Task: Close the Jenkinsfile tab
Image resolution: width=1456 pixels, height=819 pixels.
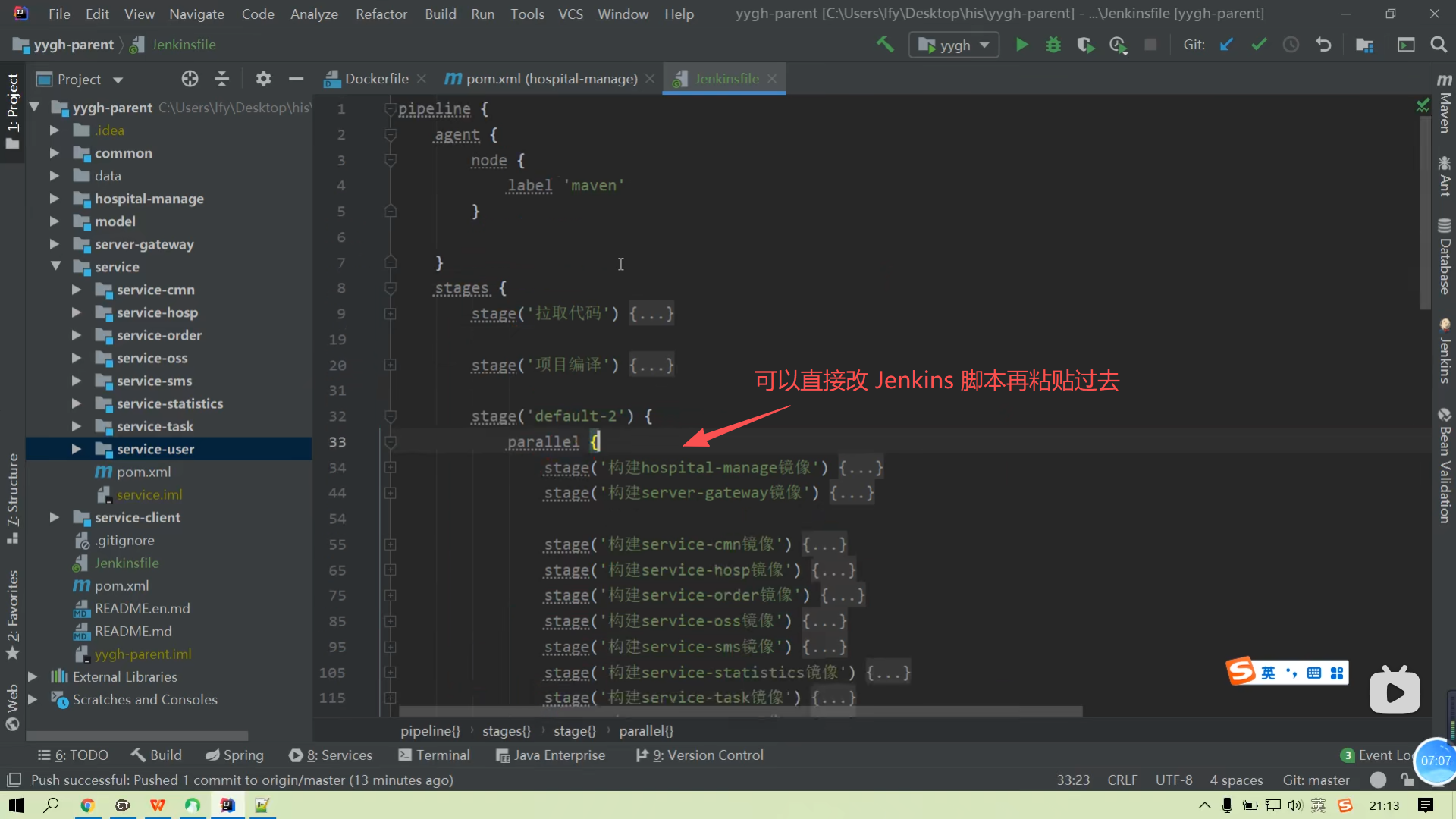Action: (772, 79)
